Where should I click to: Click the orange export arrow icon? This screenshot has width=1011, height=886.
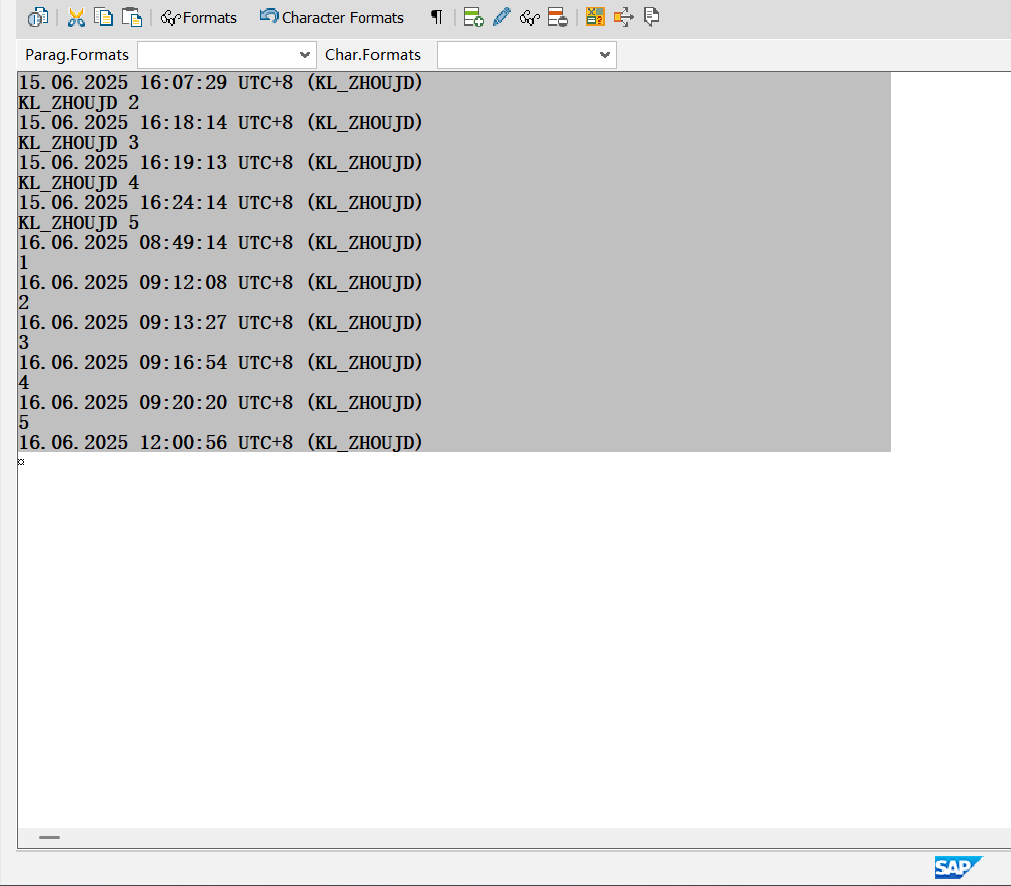(x=623, y=17)
